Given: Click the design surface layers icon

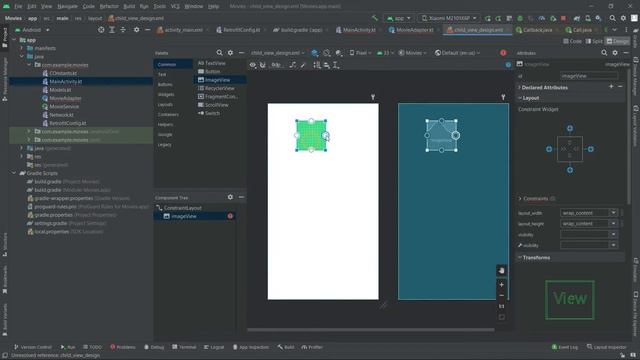Looking at the screenshot, I should click(x=314, y=53).
